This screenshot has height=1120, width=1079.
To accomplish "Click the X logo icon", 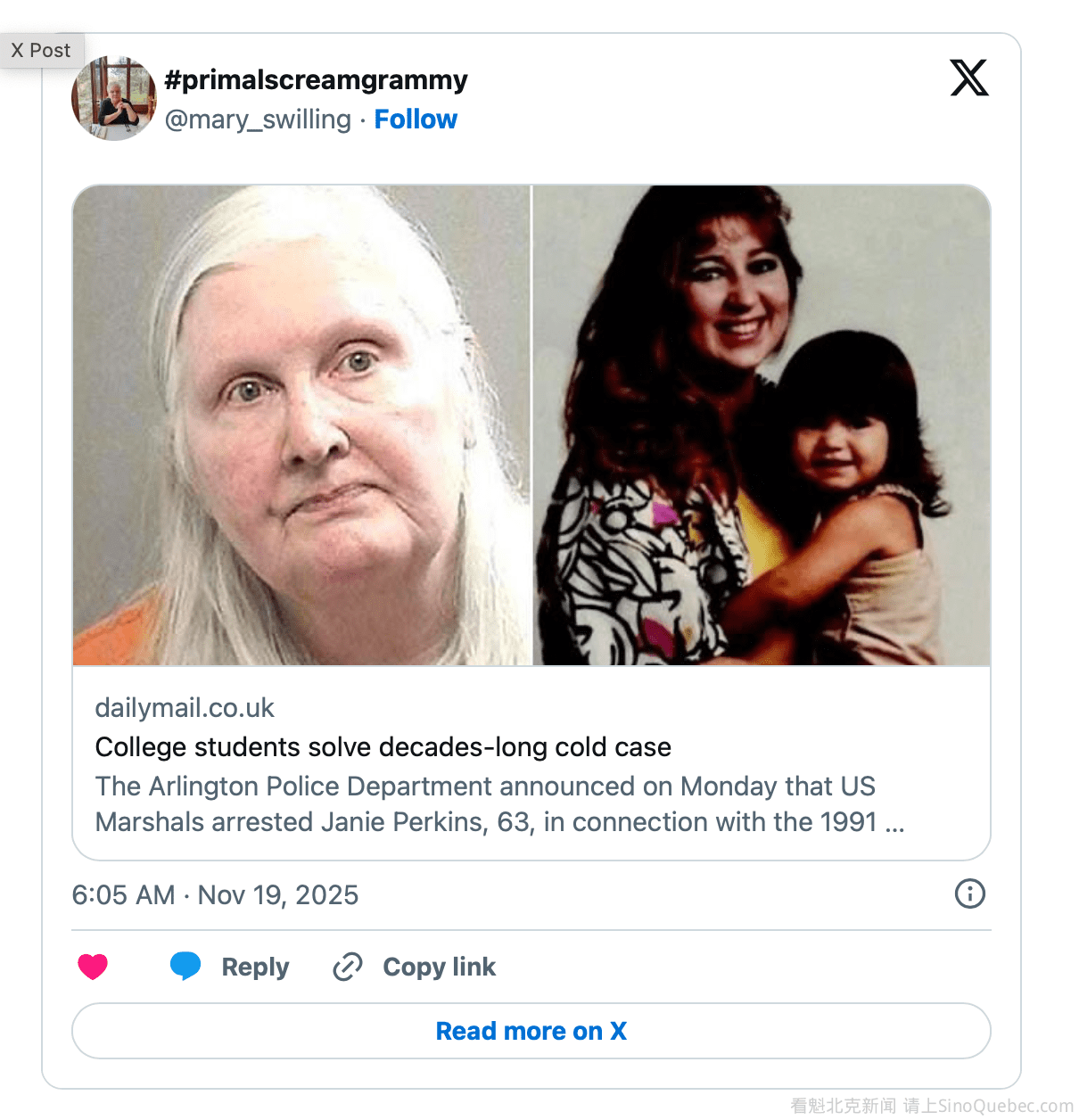I will pyautogui.click(x=968, y=78).
